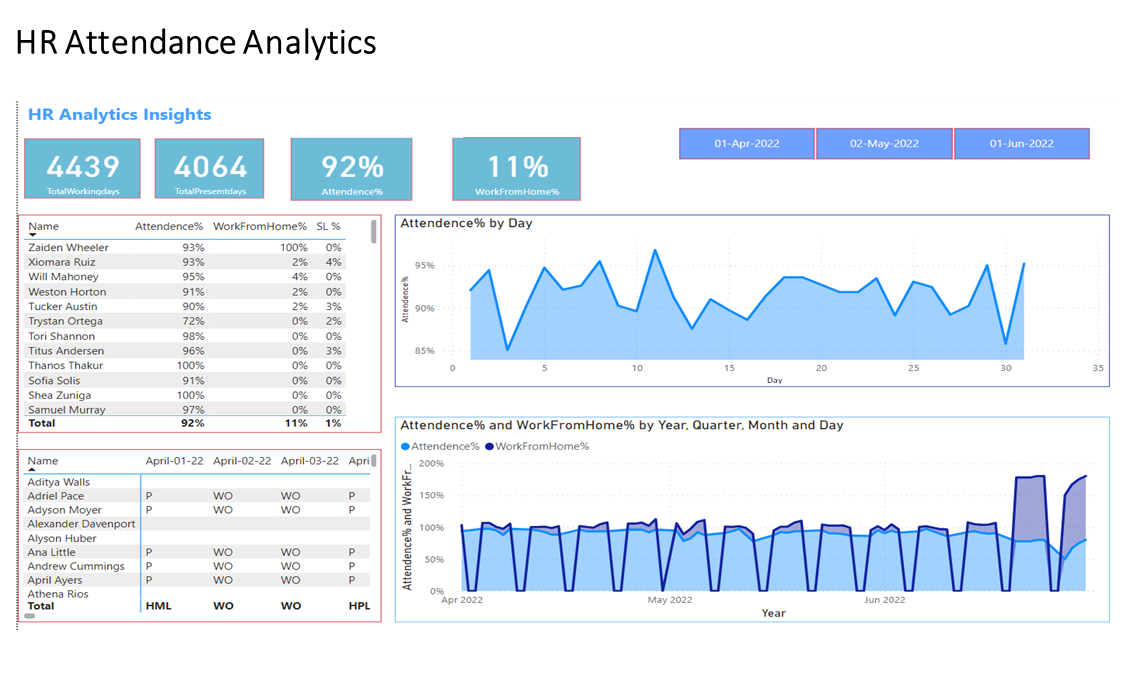Click the TotalWorkingdays 4439 card
This screenshot has height=678, width=1134.
click(82, 169)
